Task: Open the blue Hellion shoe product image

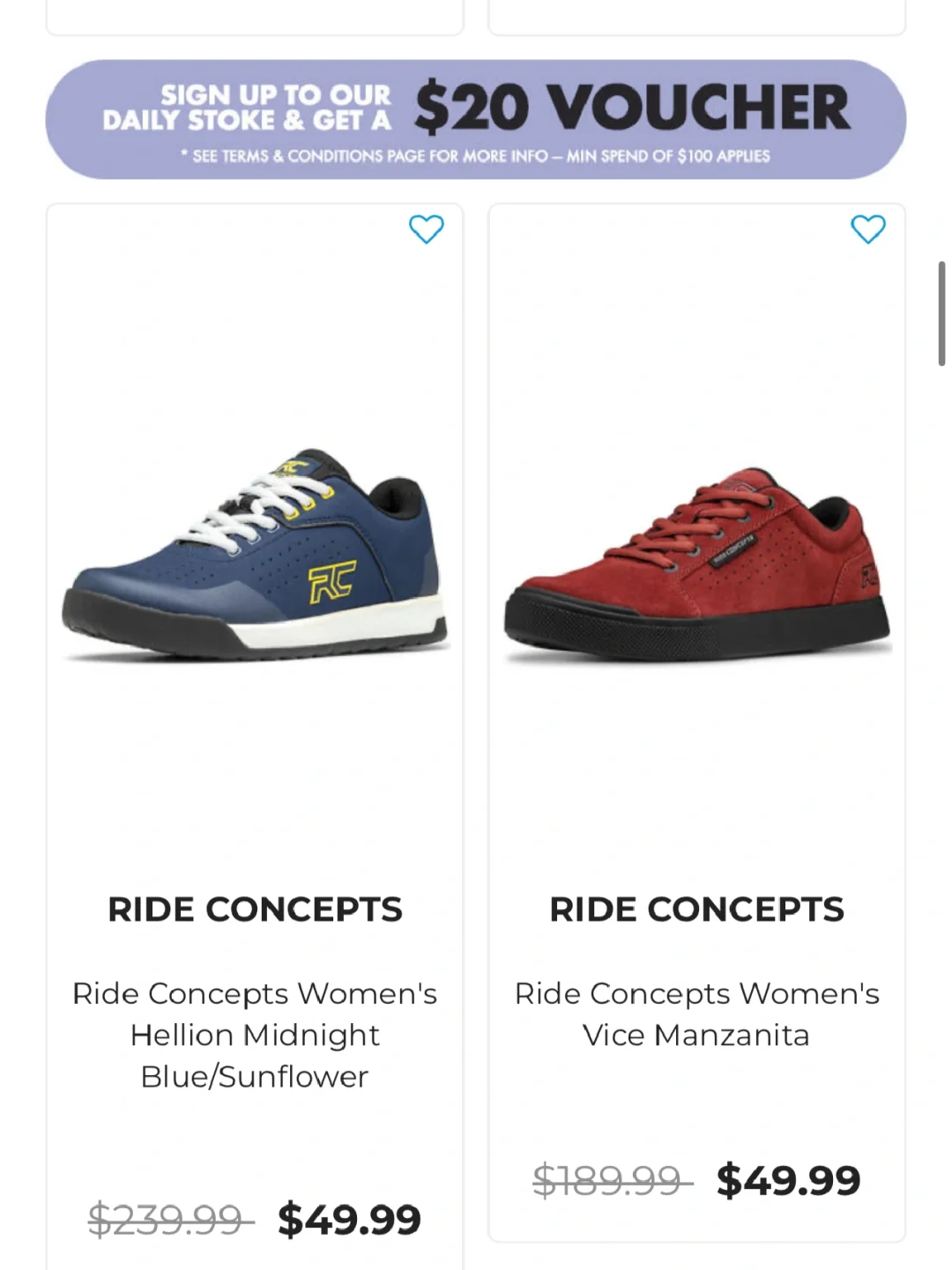Action: click(x=255, y=556)
